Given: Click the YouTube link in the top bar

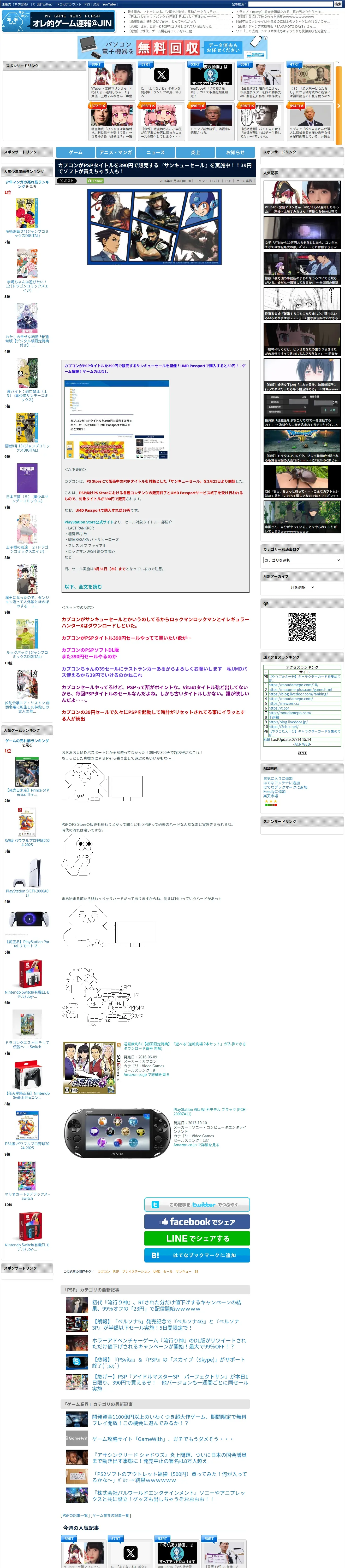Looking at the screenshot, I should tap(109, 4).
